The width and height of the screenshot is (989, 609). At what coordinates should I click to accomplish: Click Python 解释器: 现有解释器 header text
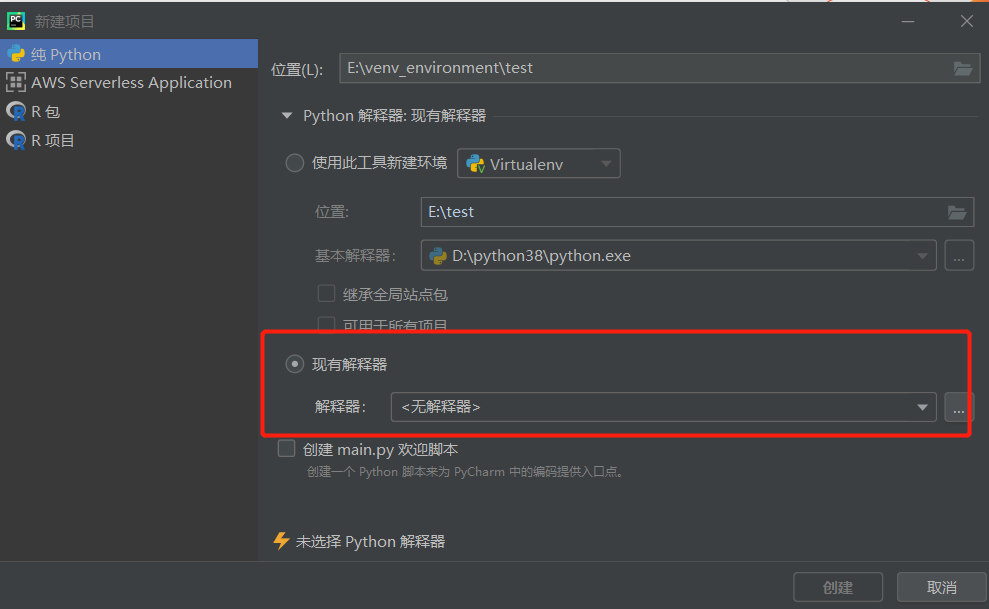[x=394, y=116]
